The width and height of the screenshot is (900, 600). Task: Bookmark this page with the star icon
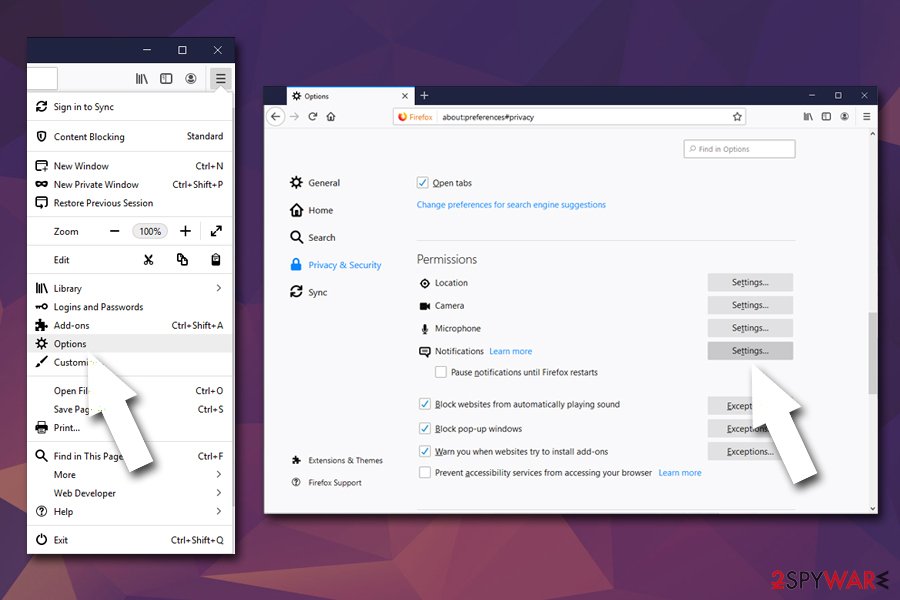[737, 117]
